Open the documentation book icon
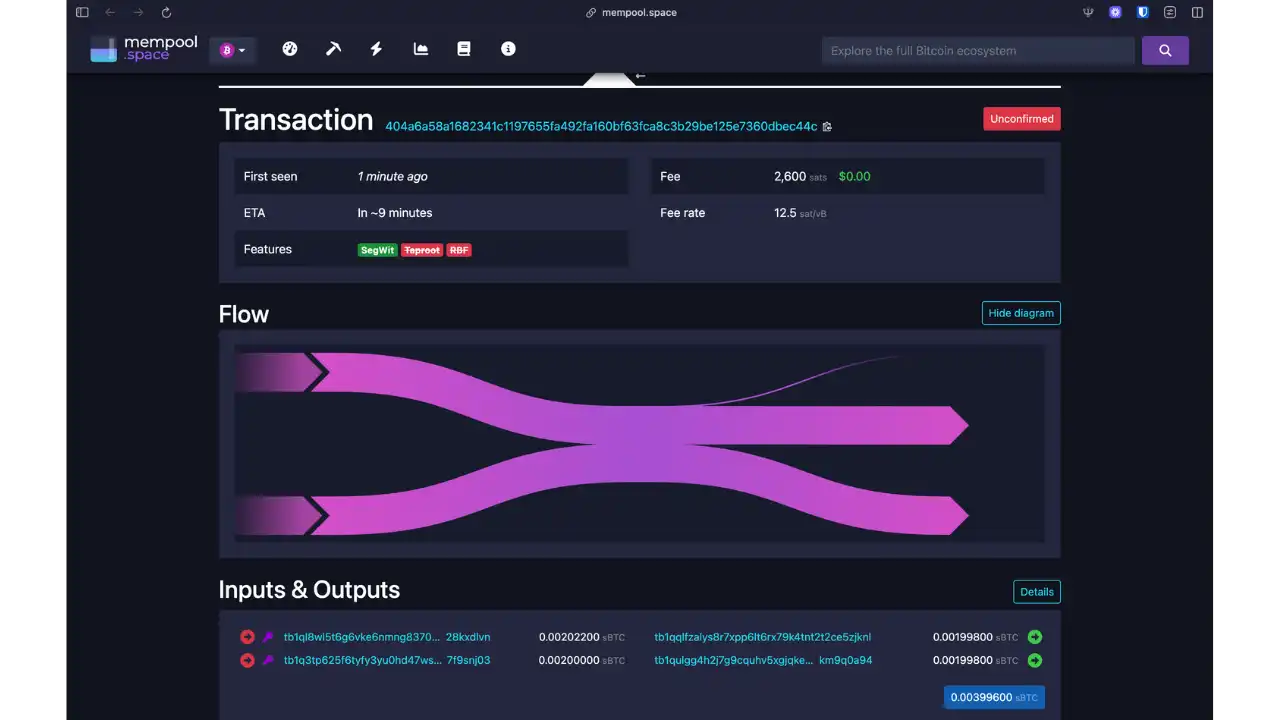Screen dimensions: 1280x720 464,48
